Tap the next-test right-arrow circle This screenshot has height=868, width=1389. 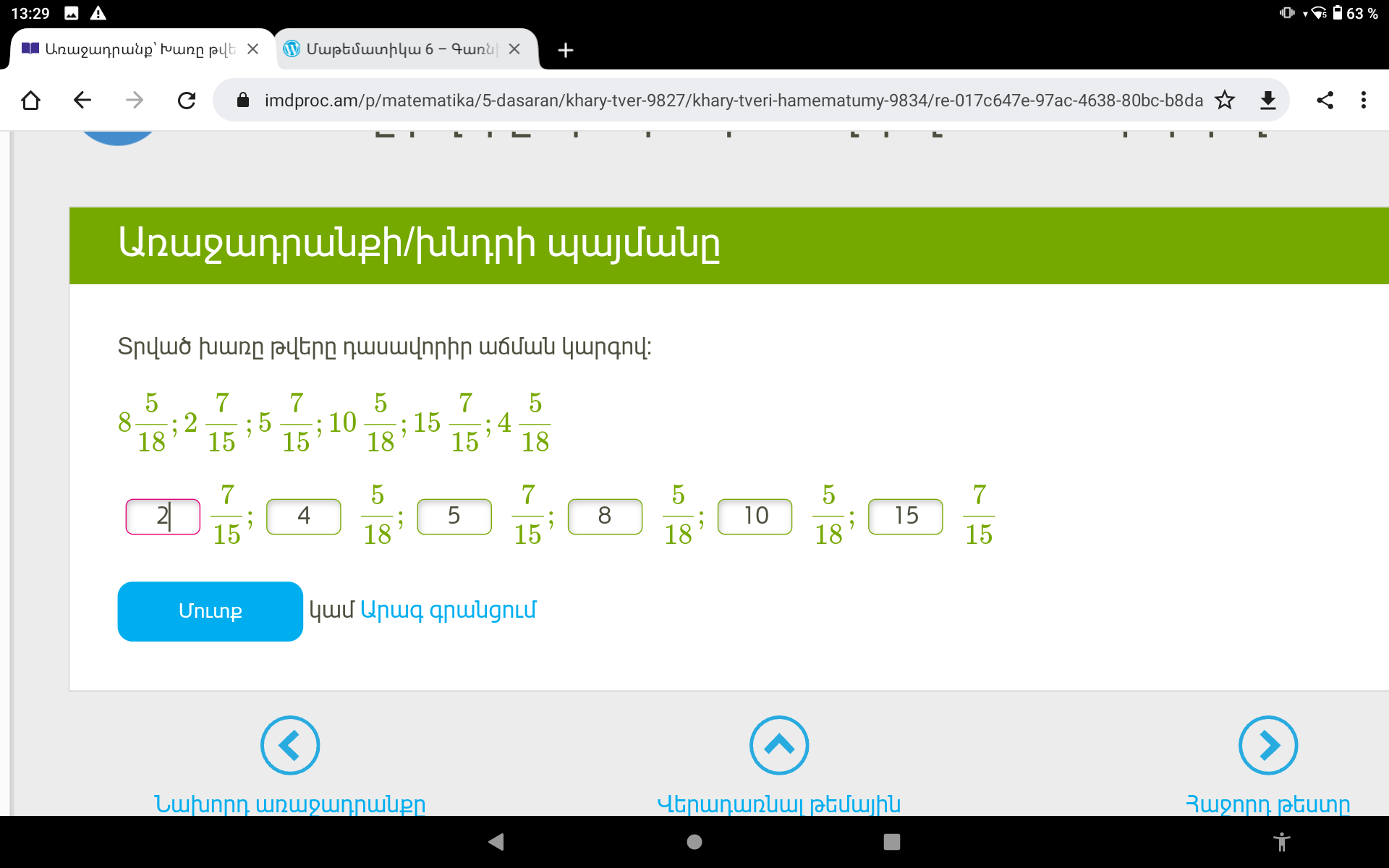(1268, 745)
